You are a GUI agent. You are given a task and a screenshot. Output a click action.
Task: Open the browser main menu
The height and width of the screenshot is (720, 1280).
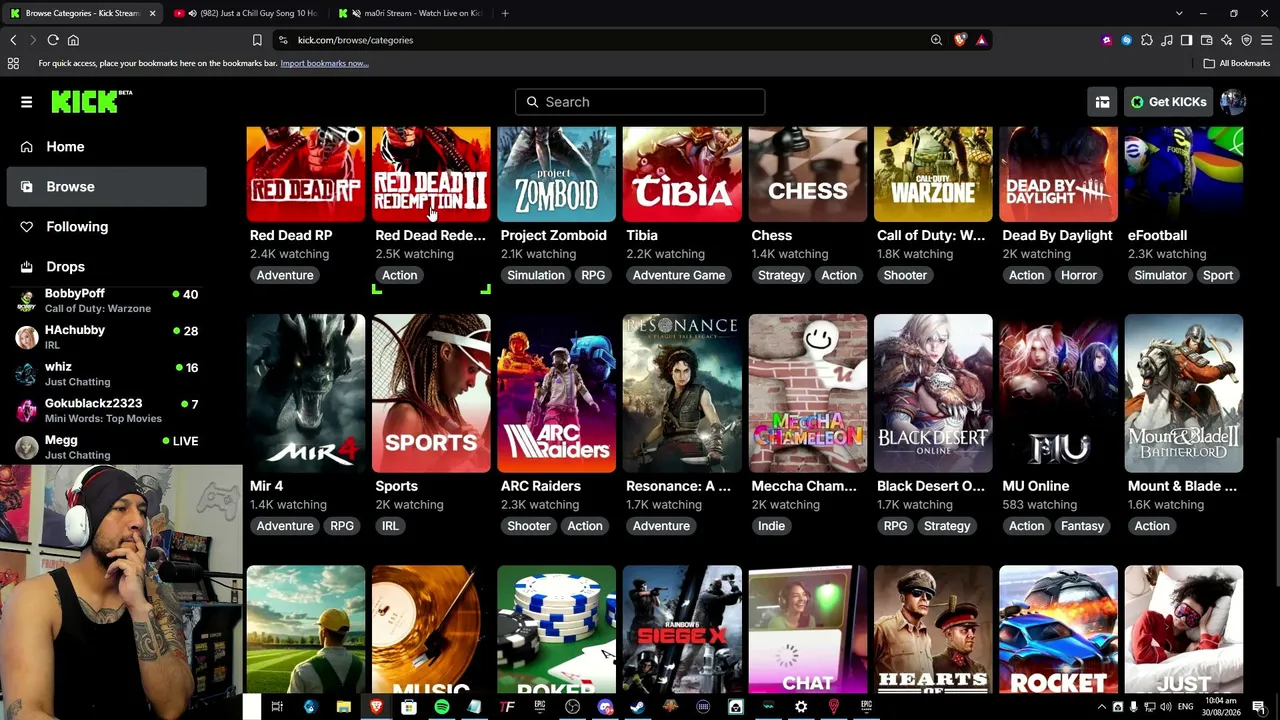1266,40
